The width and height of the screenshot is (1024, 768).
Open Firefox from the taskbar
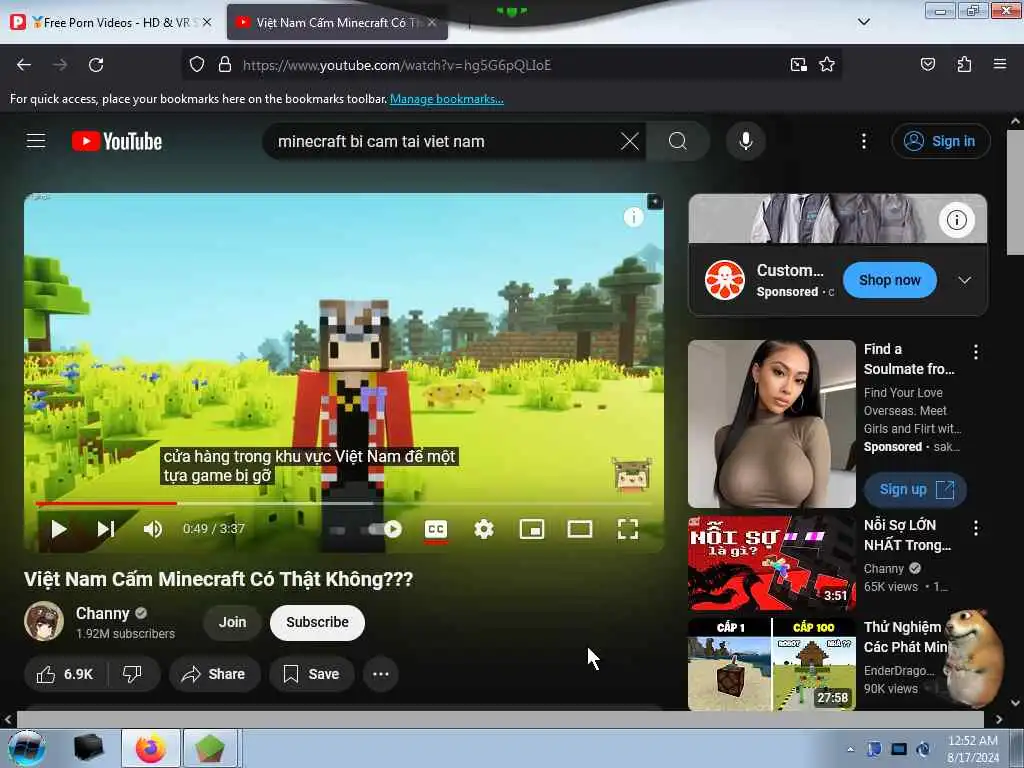click(151, 748)
